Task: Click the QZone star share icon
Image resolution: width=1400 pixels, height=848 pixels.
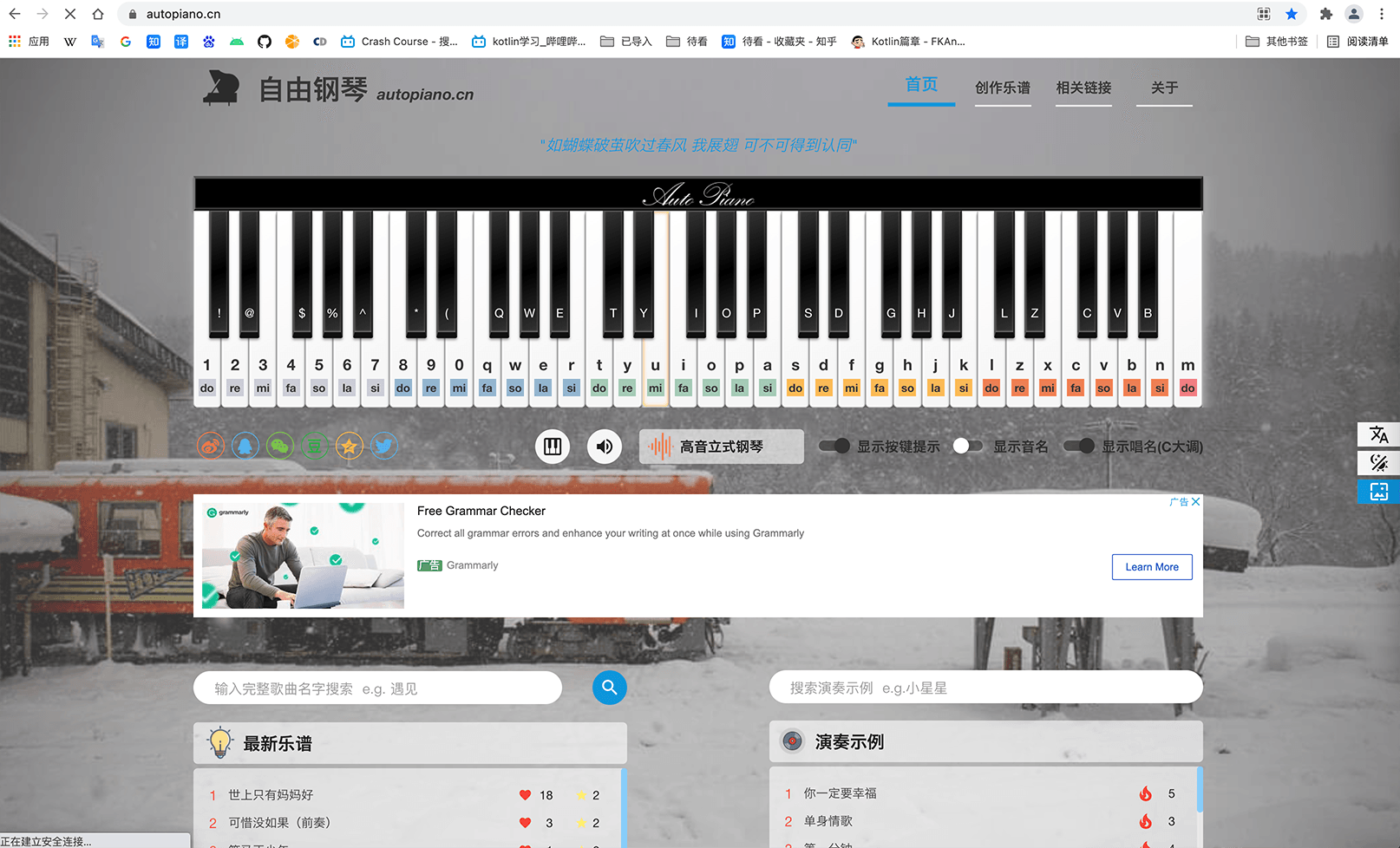Action: point(350,446)
